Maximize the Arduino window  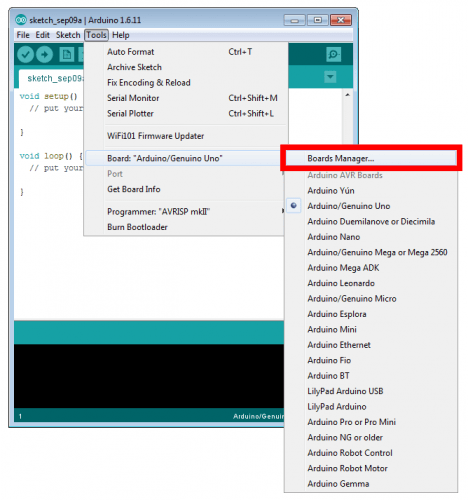coord(318,20)
